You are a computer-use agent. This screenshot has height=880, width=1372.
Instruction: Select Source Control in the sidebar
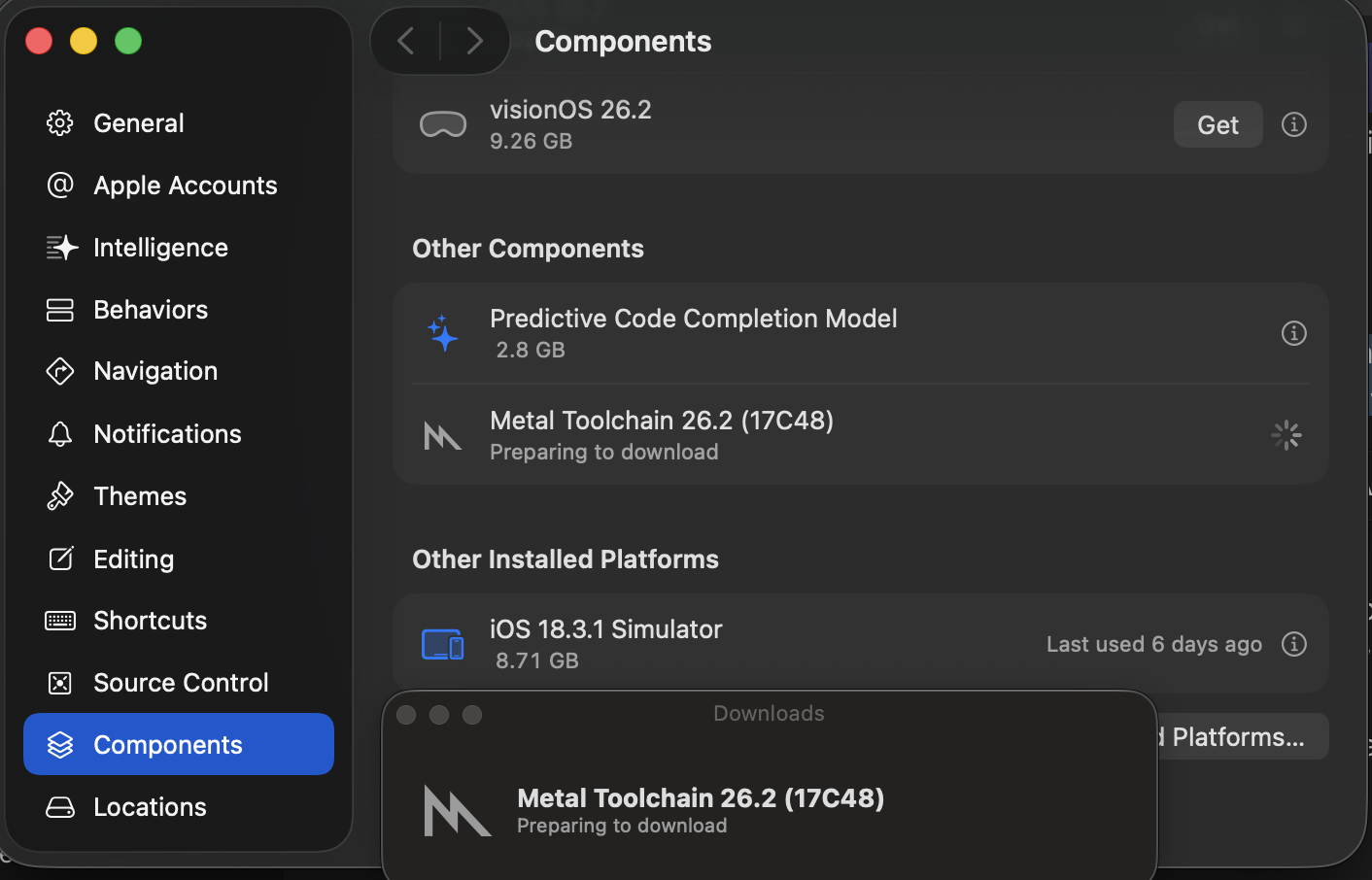pos(181,683)
